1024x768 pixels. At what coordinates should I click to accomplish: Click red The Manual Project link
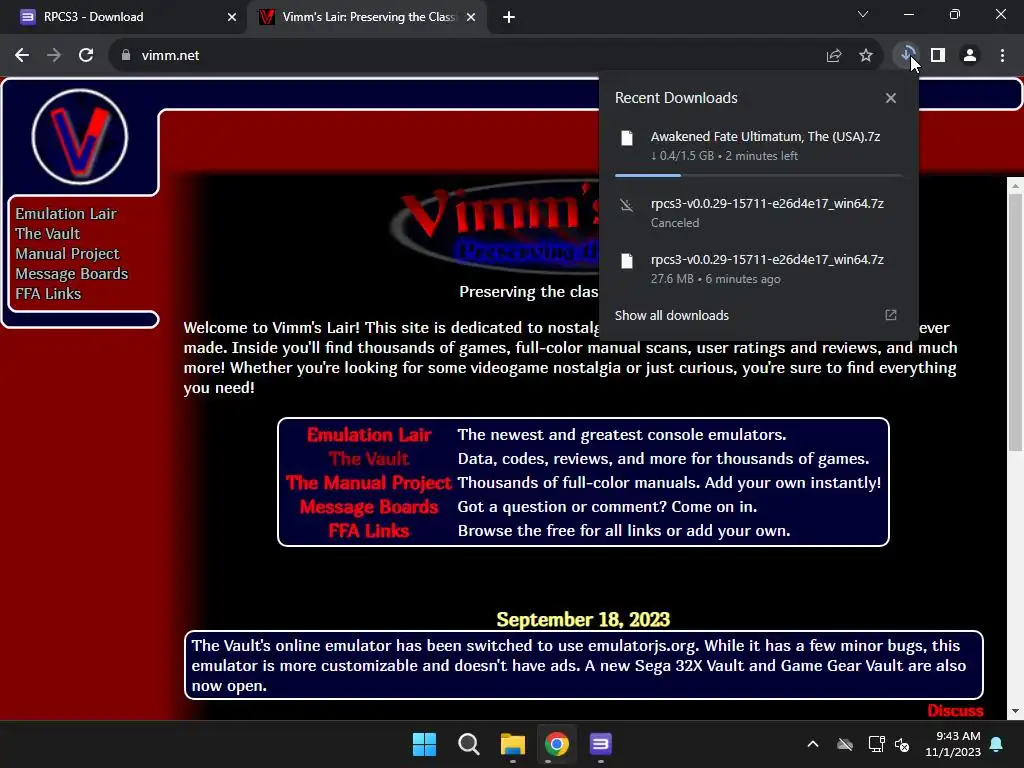click(369, 483)
